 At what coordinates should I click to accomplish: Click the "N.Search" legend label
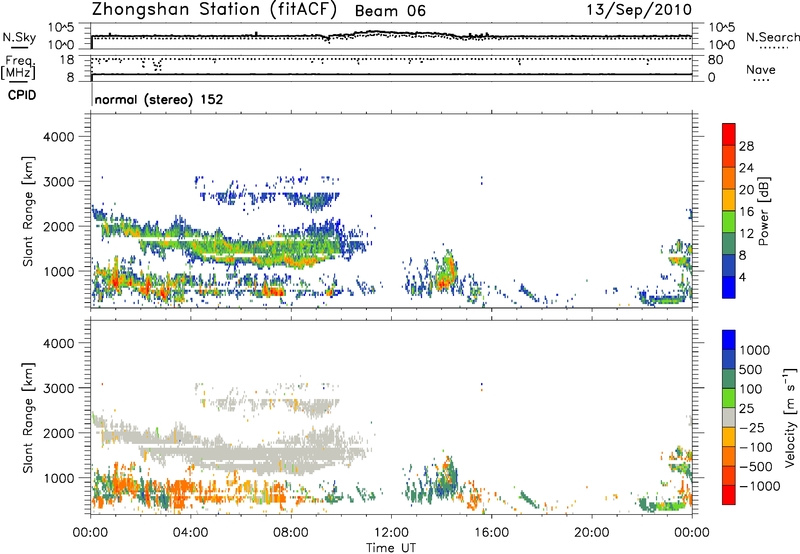772,37
